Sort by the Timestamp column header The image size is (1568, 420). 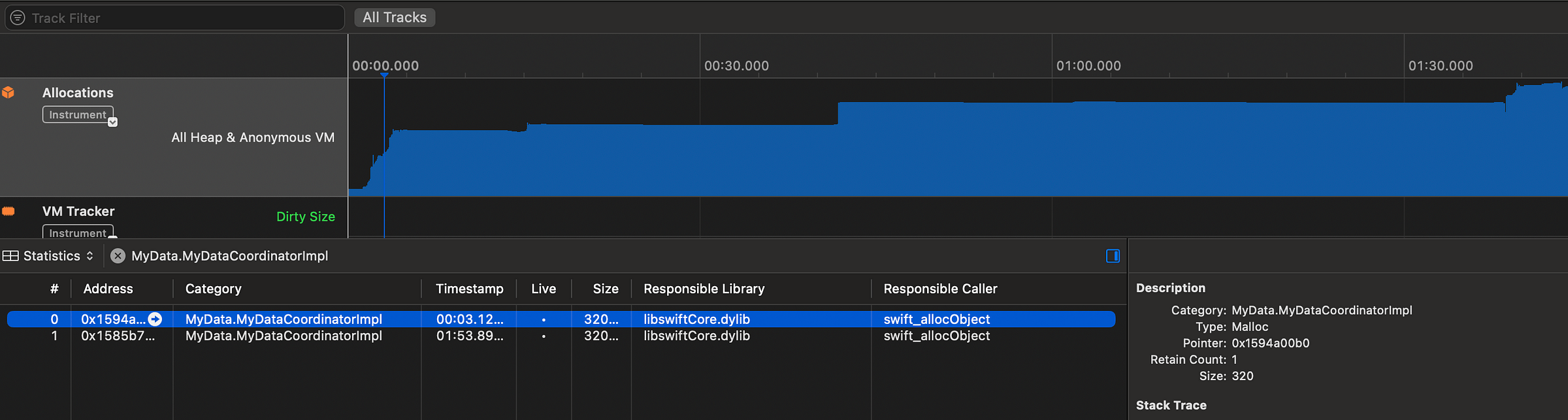tap(469, 289)
